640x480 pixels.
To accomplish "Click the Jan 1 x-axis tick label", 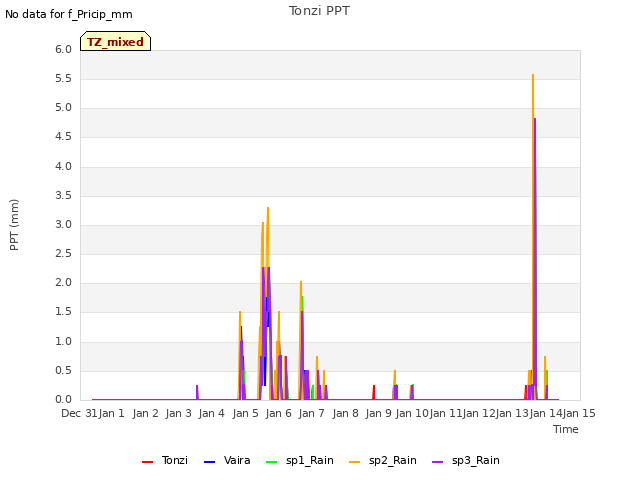I will [x=111, y=413].
